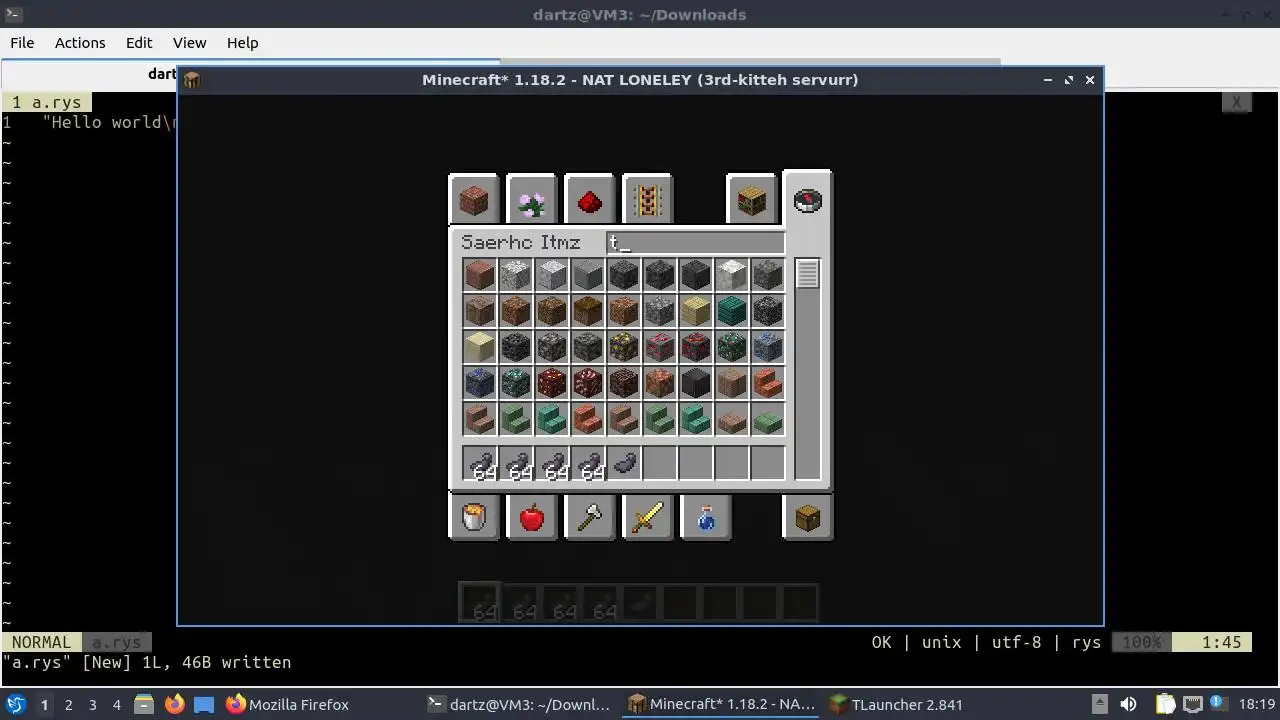
Task: Click the item search field containing "t"
Action: [x=696, y=242]
